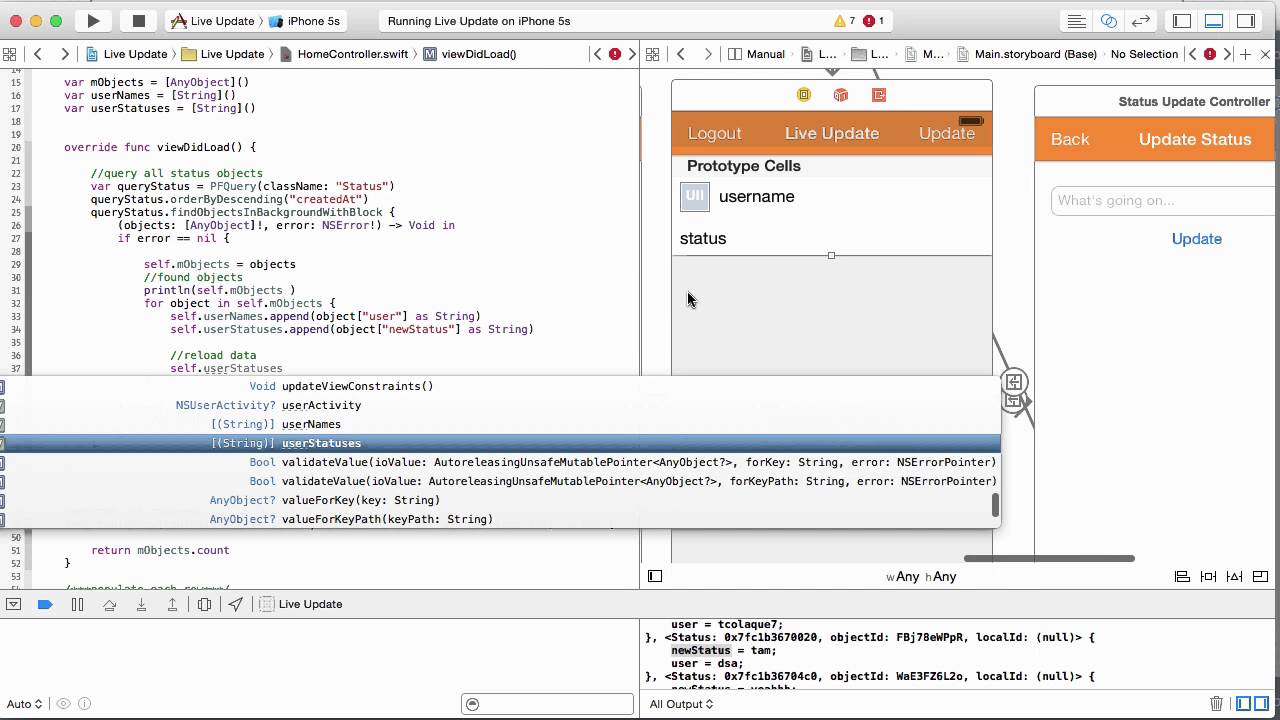Image resolution: width=1280 pixels, height=720 pixels.
Task: Toggle the document outline button
Action: pos(655,576)
